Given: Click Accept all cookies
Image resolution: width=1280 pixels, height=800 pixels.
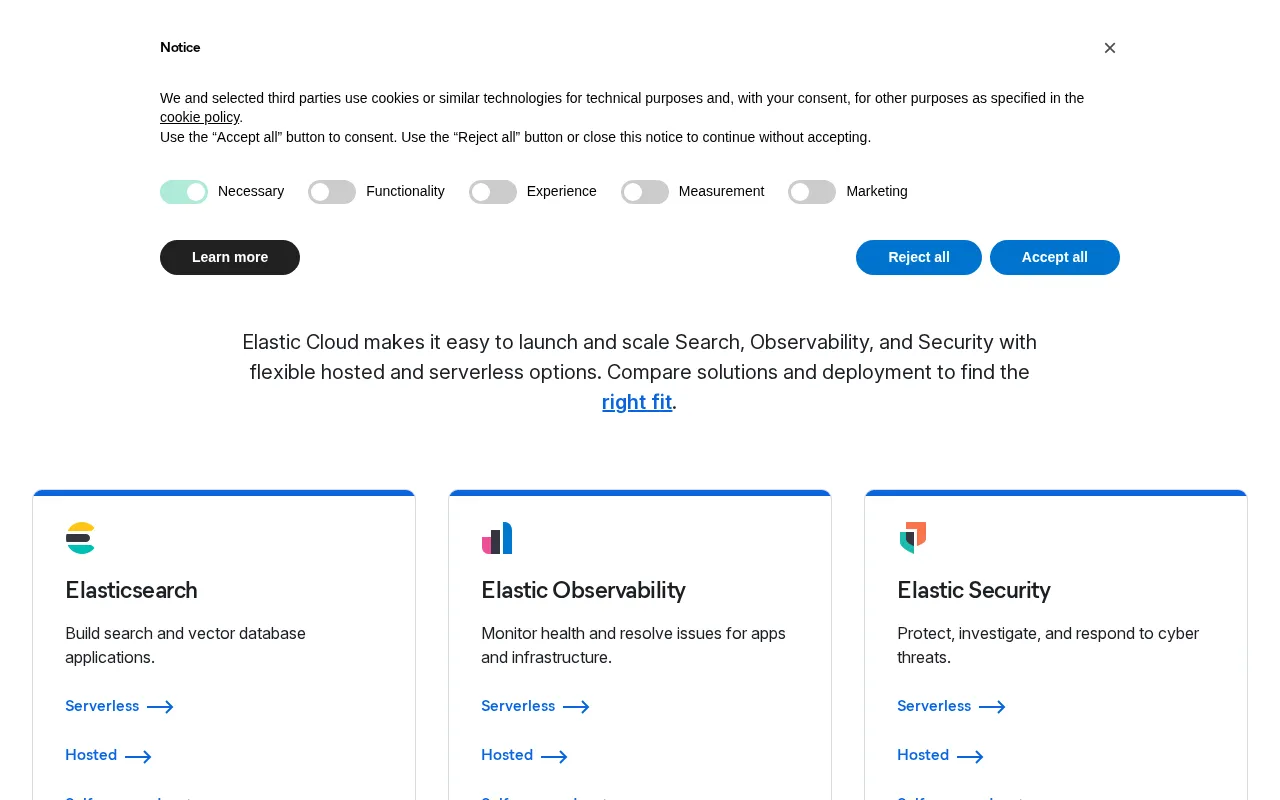Looking at the screenshot, I should click(x=1055, y=257).
